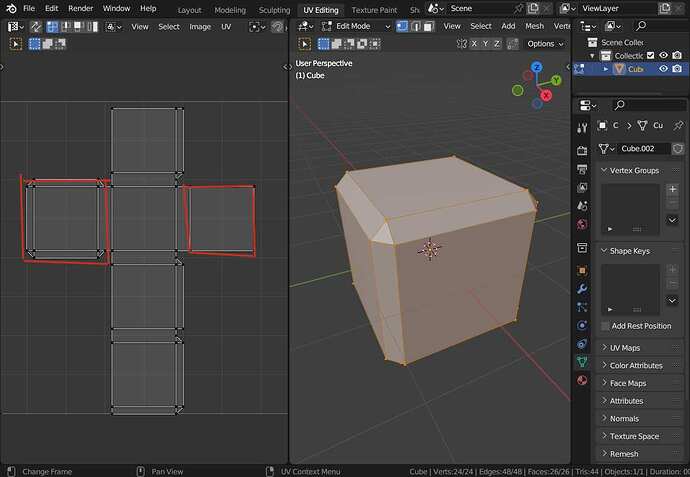Click the Blender logo icon
The height and width of the screenshot is (477, 690).
11,8
